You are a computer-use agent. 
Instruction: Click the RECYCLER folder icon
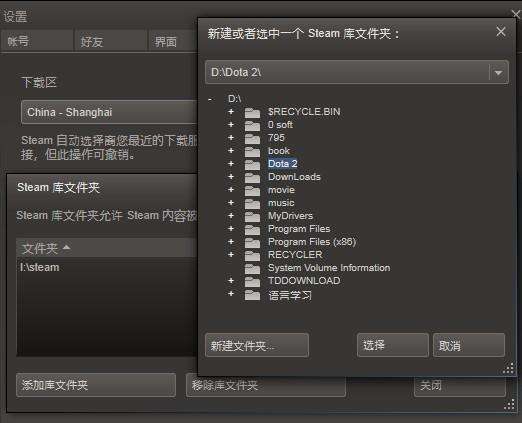click(252, 256)
